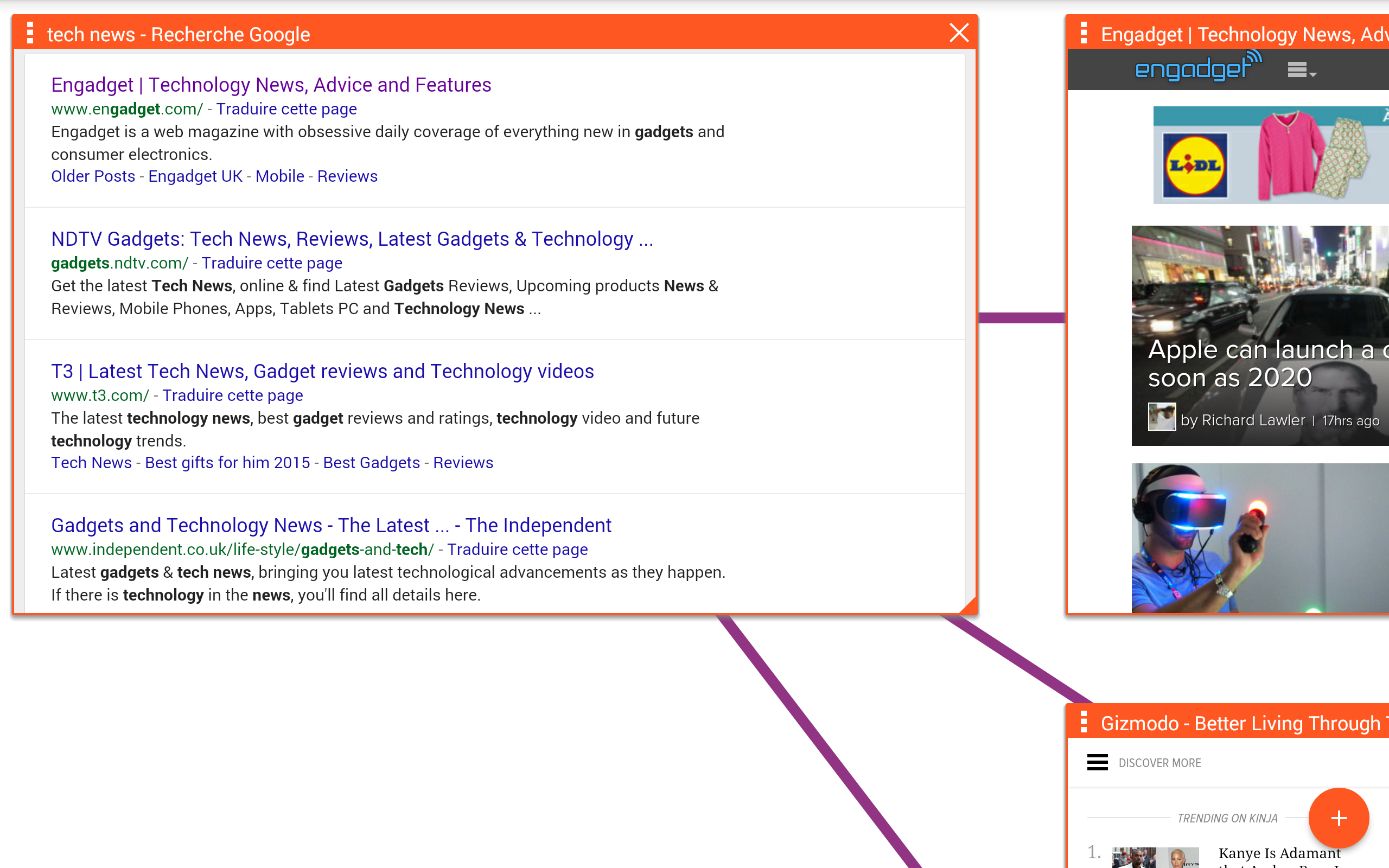The width and height of the screenshot is (1389, 868).
Task: Open the Engadget UK sitelink
Action: tap(195, 176)
